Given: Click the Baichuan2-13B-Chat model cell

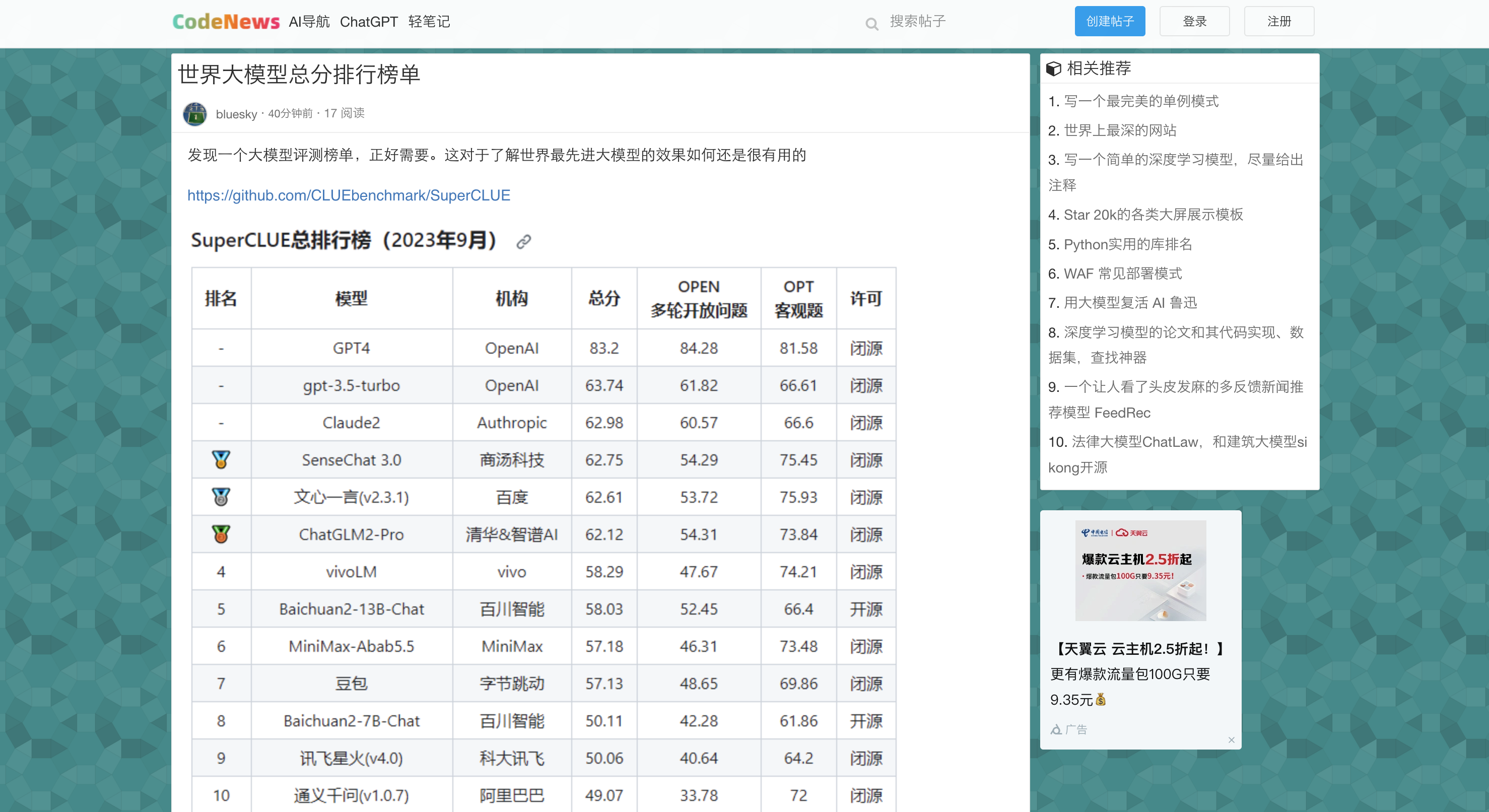Looking at the screenshot, I should [351, 608].
